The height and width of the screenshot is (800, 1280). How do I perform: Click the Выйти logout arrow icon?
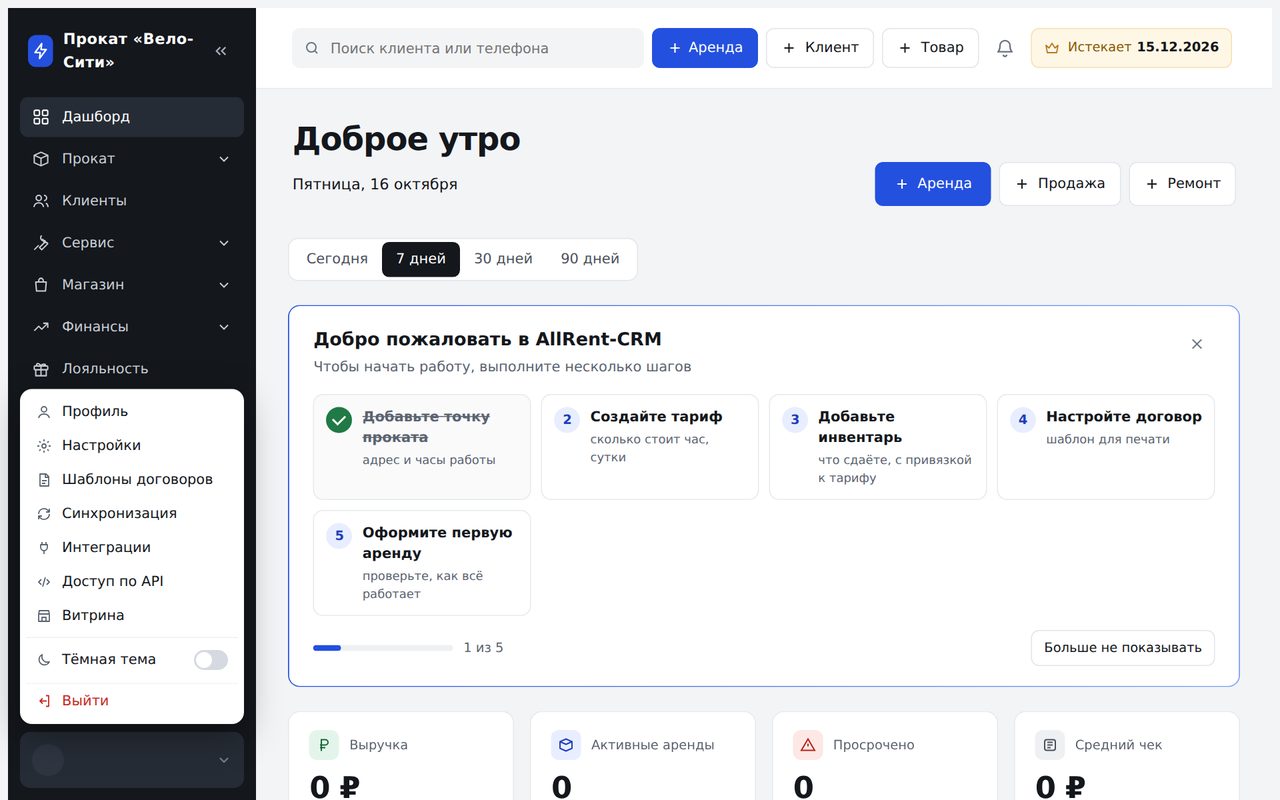[x=44, y=701]
